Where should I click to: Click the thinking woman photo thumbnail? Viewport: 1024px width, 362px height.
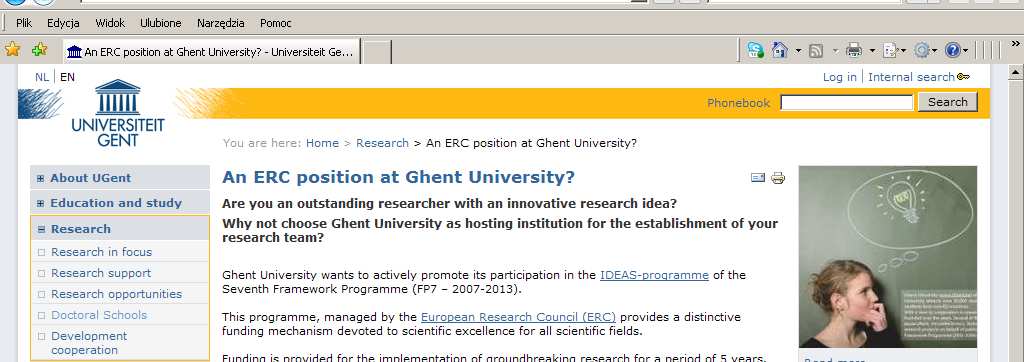tap(888, 257)
